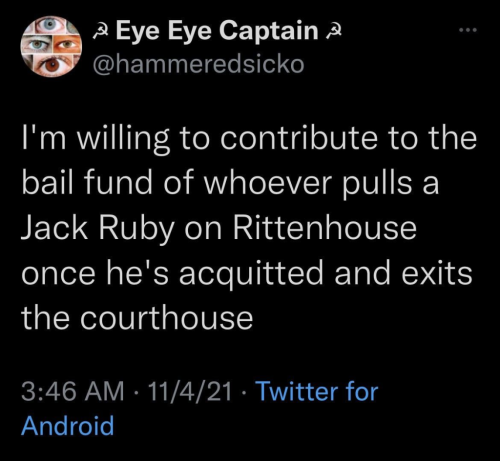This screenshot has height=461, width=500.
Task: Click the word Android in the source label
Action: pos(68,426)
